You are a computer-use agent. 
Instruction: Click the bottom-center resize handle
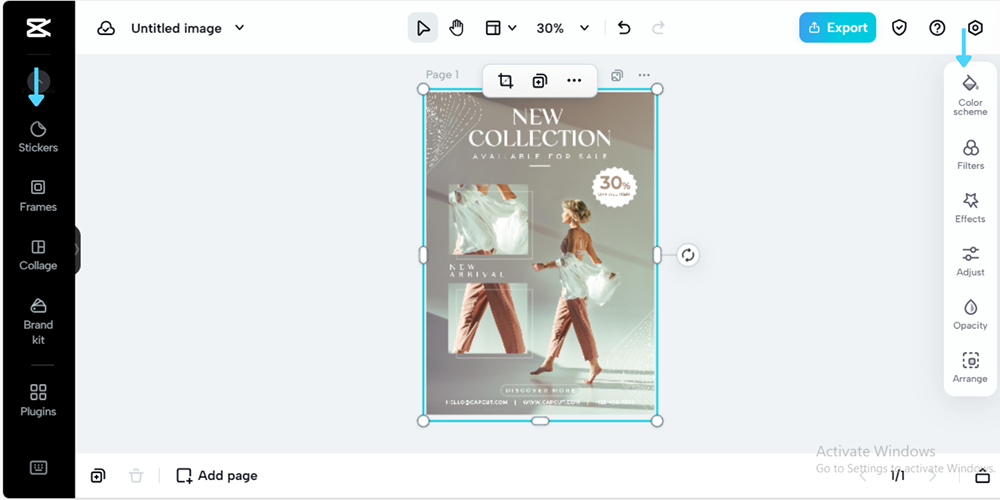click(x=540, y=421)
